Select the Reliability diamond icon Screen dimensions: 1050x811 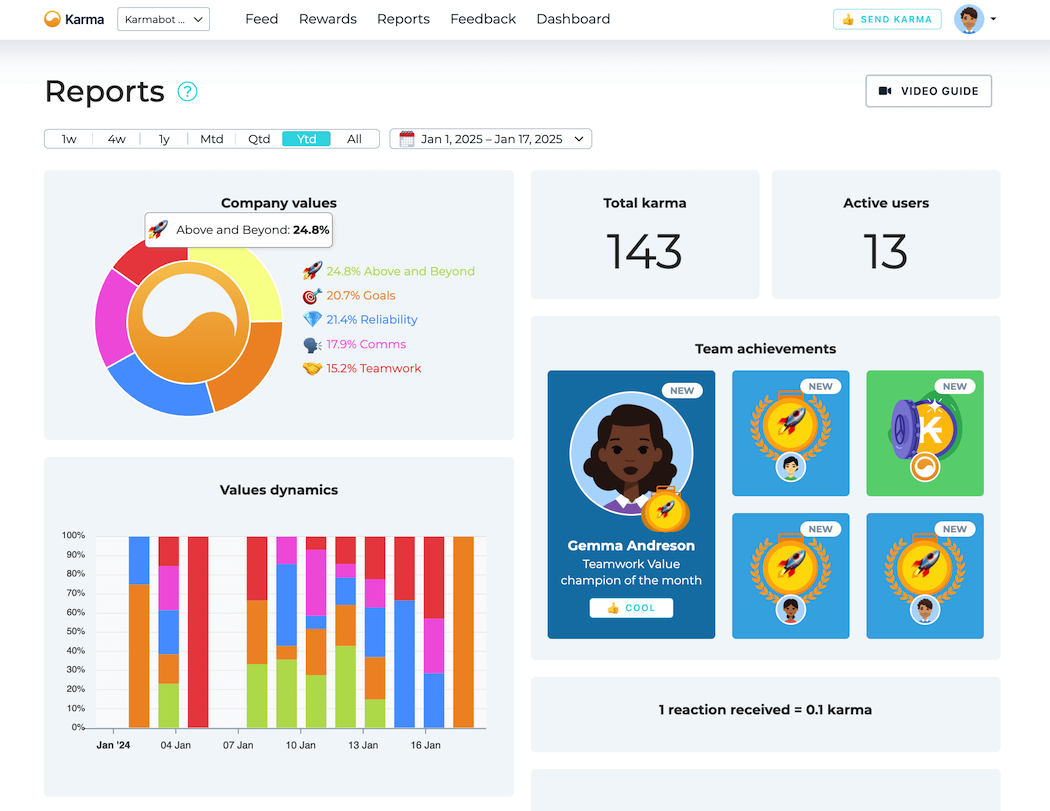(310, 319)
